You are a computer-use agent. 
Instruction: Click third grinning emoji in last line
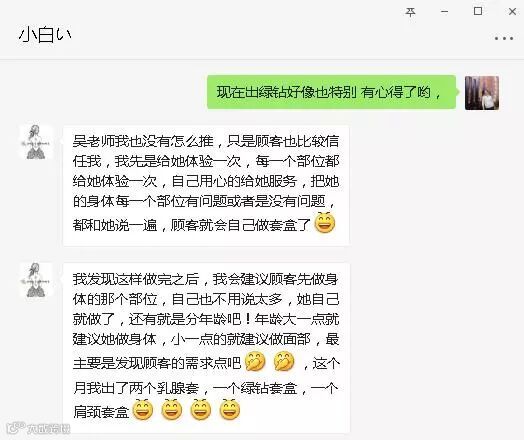(201, 410)
